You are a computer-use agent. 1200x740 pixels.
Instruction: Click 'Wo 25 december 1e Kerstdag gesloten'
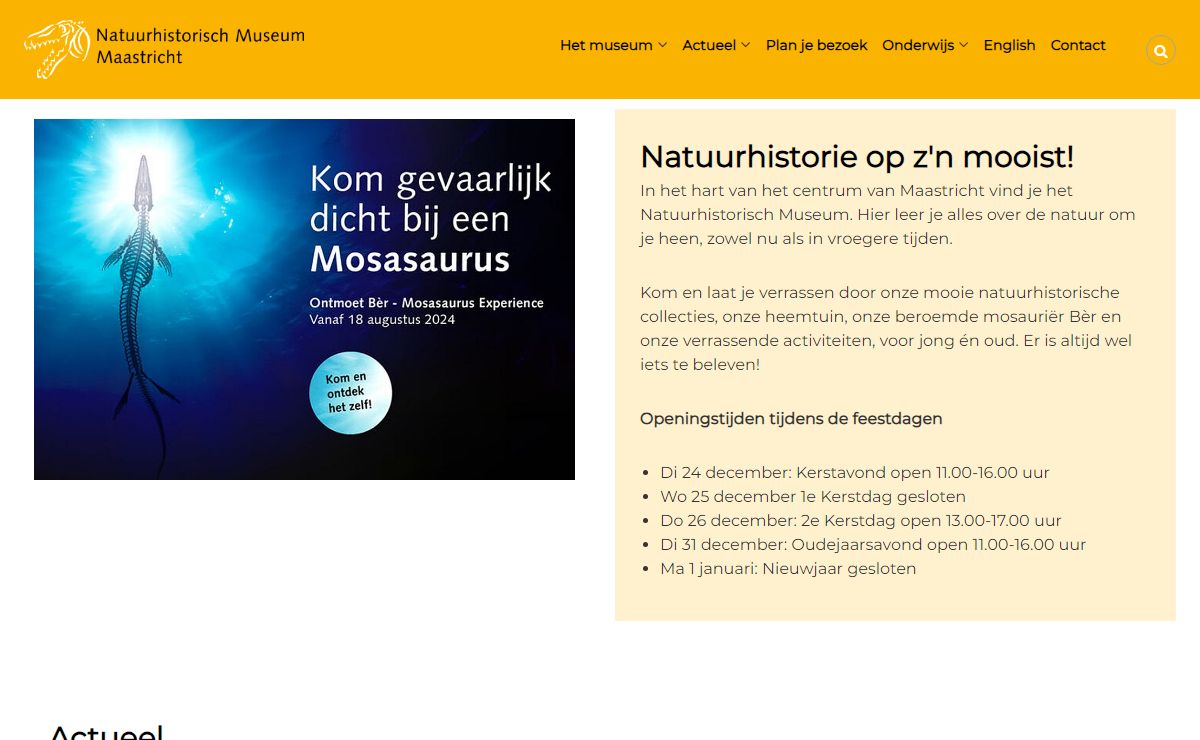pos(813,496)
